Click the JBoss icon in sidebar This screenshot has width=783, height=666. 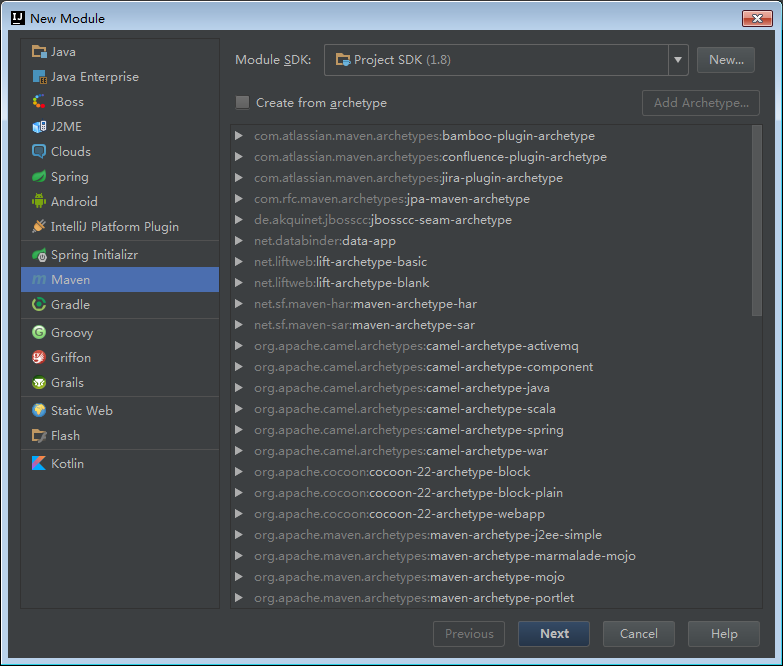pyautogui.click(x=39, y=101)
